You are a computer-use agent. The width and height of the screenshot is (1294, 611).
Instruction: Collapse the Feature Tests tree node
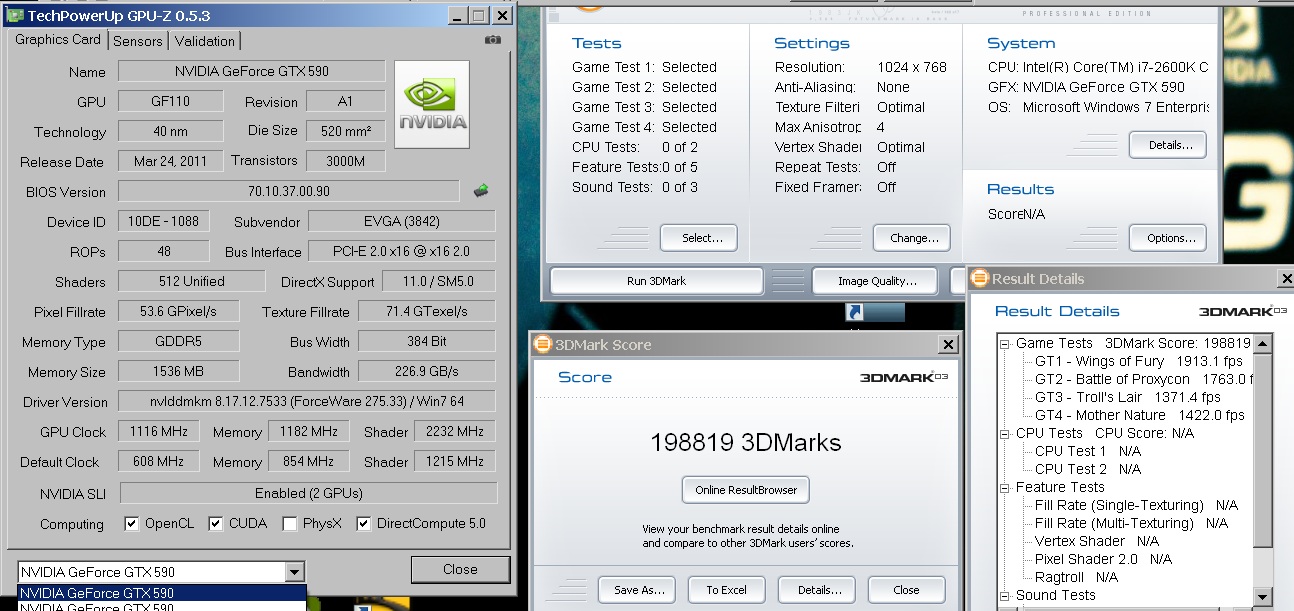click(x=1005, y=487)
